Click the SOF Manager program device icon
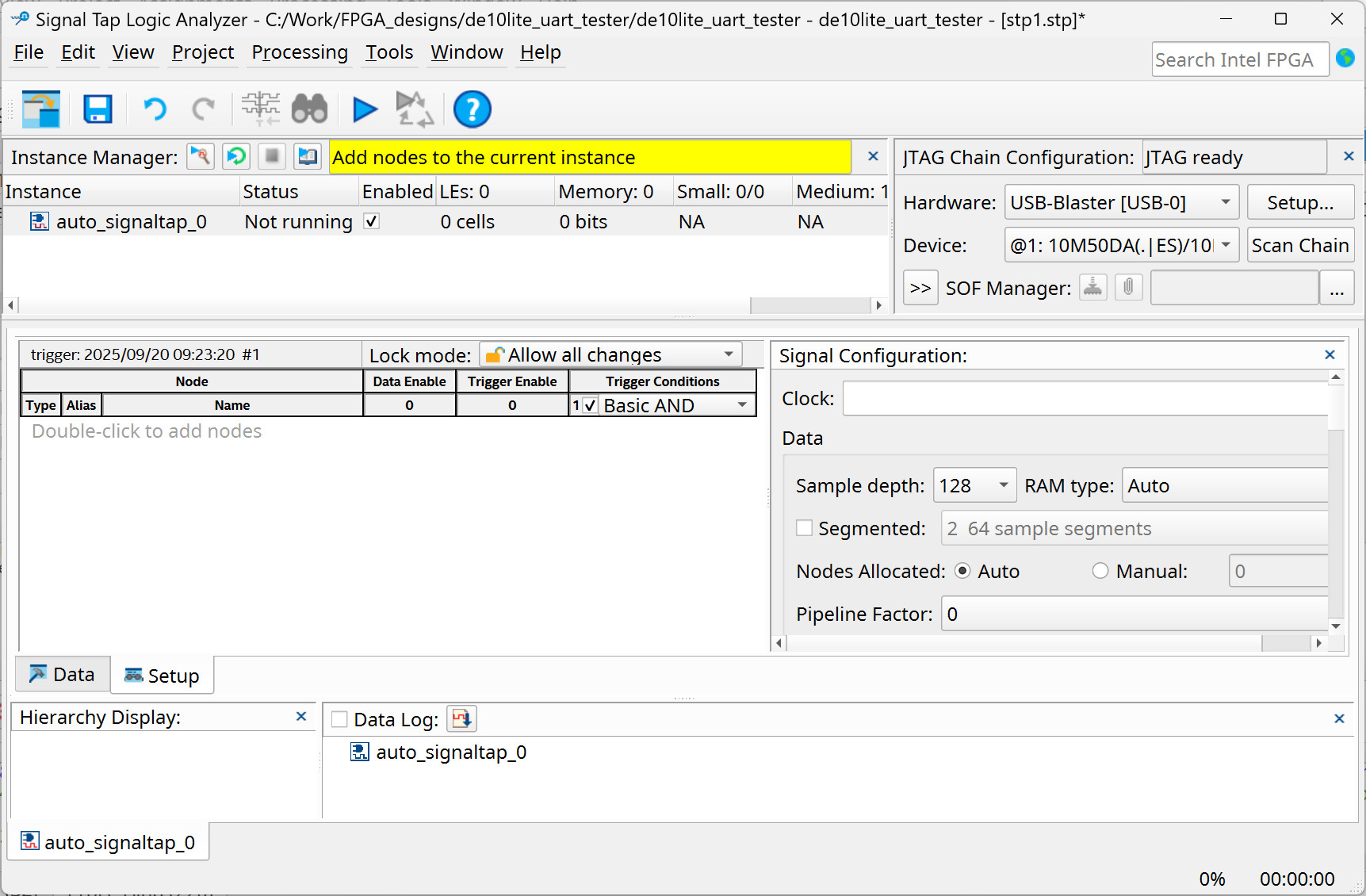 click(x=1092, y=287)
